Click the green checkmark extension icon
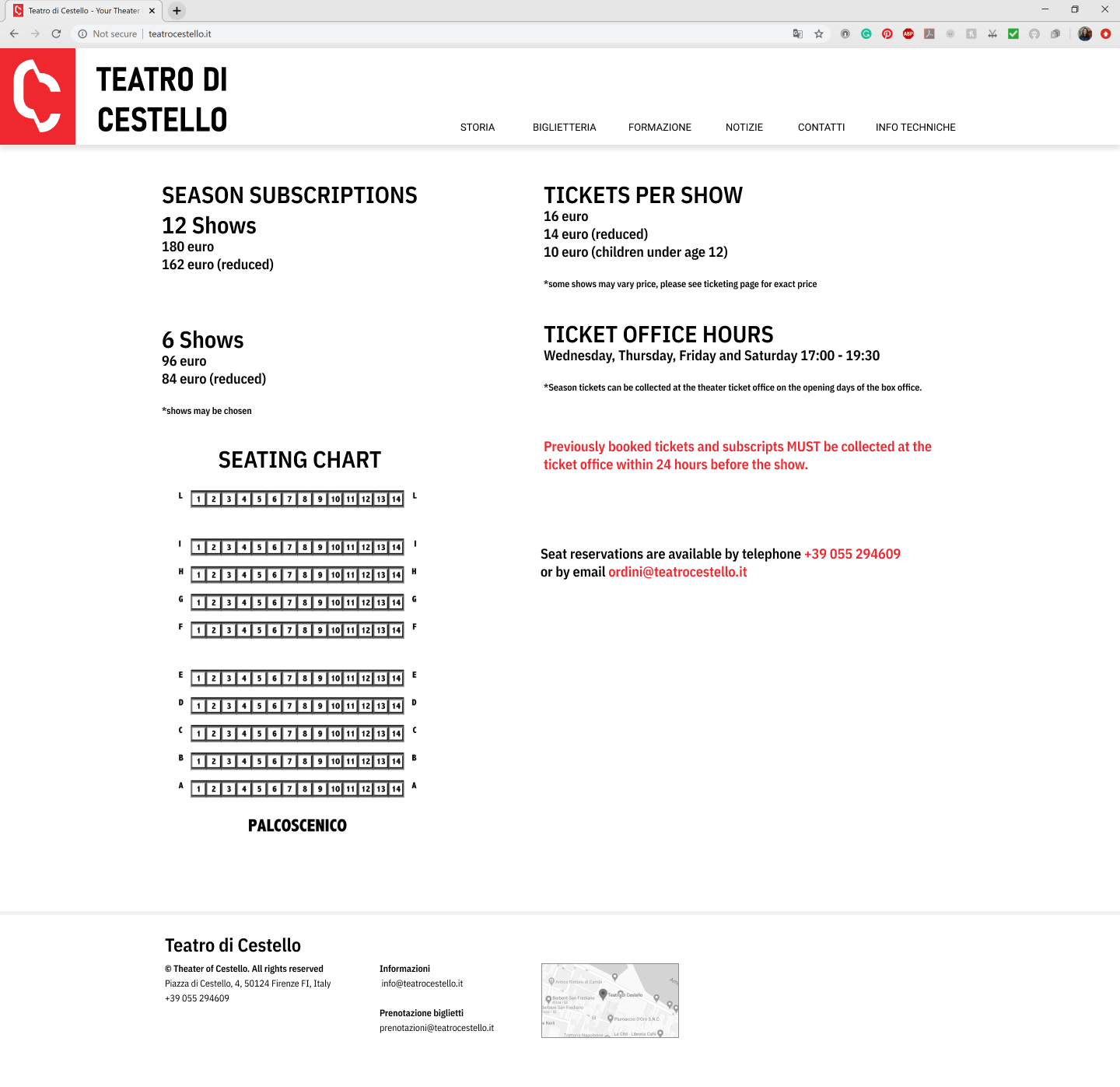This screenshot has width=1120, height=1087. click(x=1013, y=33)
